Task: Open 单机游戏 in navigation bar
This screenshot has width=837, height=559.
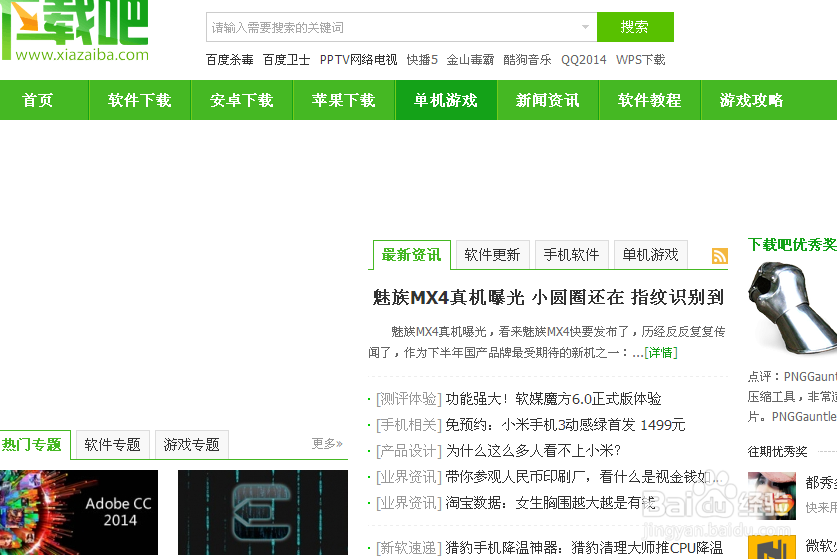Action: [x=446, y=100]
